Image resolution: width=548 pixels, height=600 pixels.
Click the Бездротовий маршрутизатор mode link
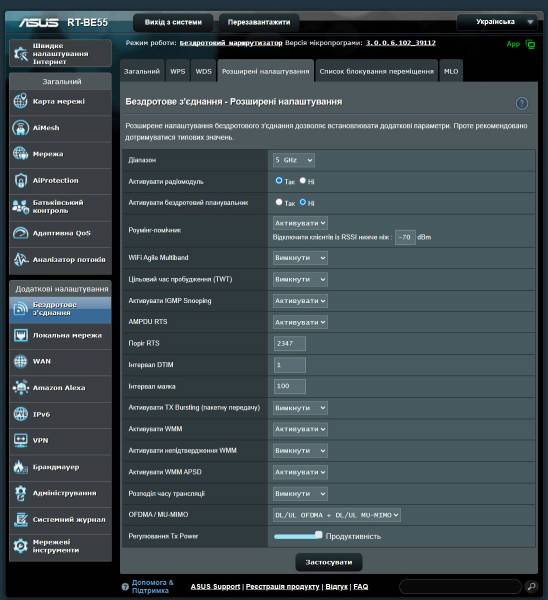coord(231,43)
